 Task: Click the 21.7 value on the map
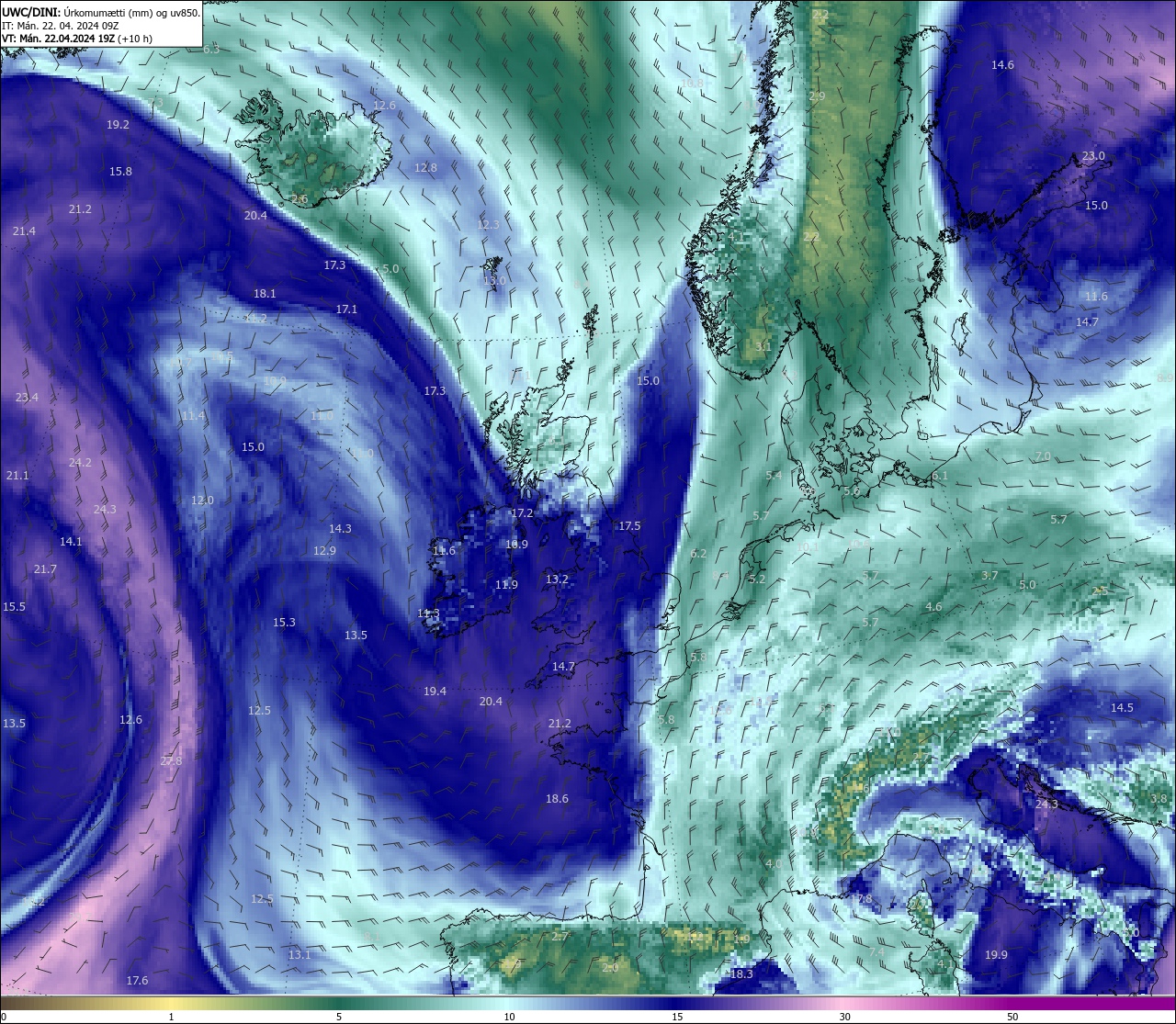(x=45, y=569)
